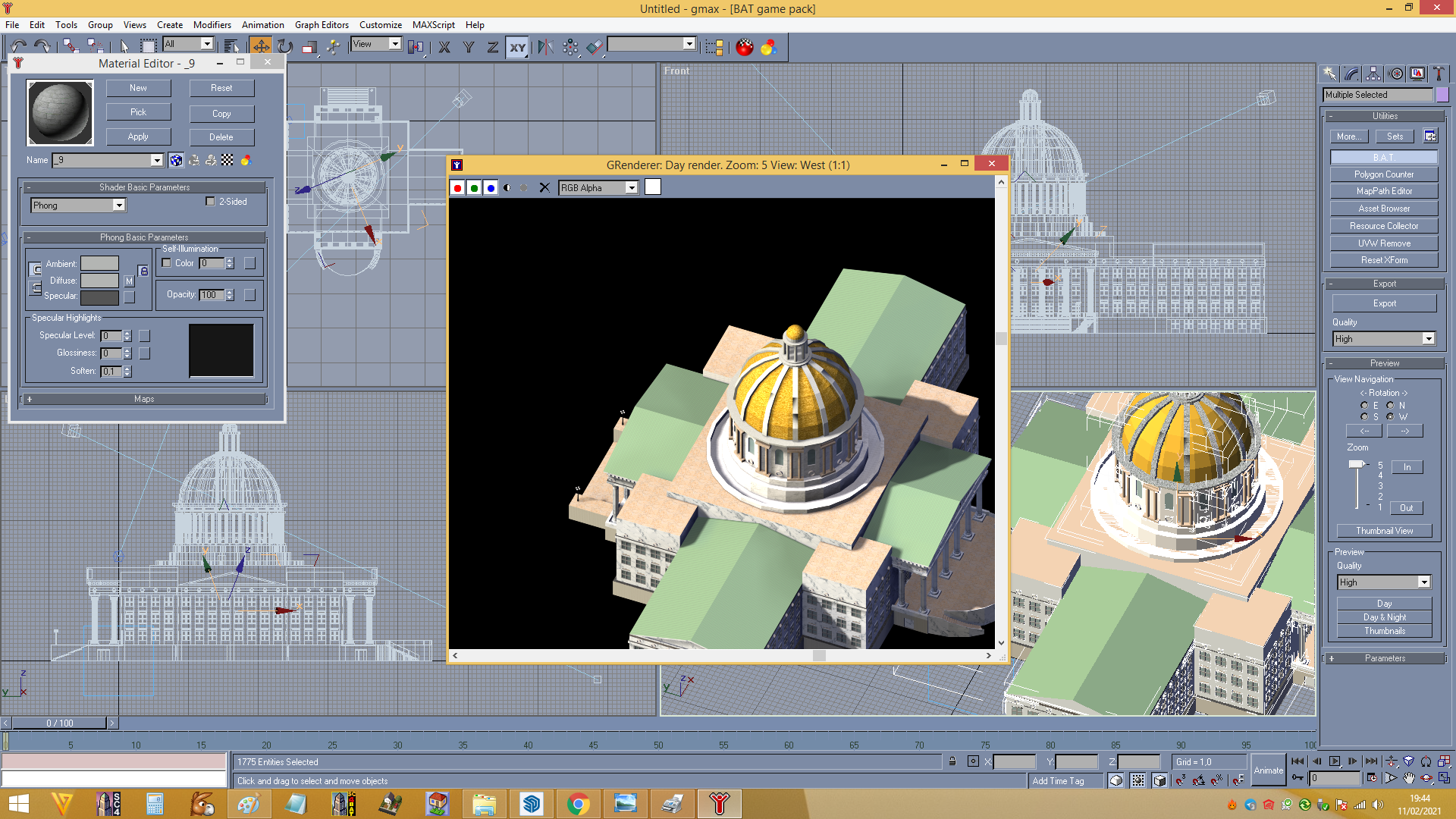
Task: Open the Customize menu
Action: (x=381, y=25)
